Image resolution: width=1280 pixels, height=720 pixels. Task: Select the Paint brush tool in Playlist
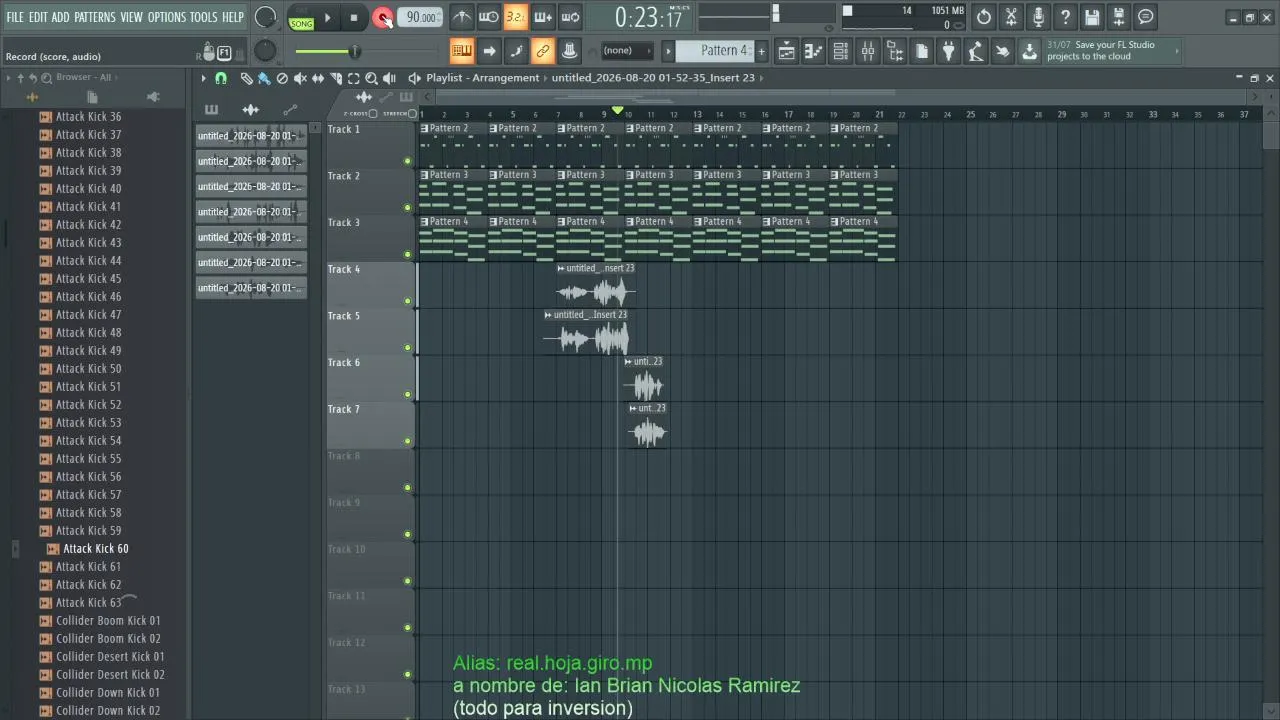[x=264, y=78]
